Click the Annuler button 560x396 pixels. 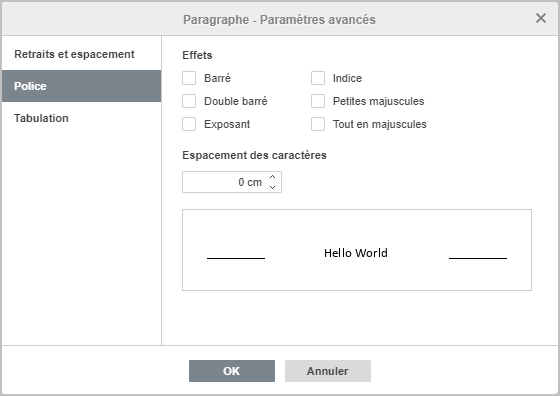tap(328, 371)
